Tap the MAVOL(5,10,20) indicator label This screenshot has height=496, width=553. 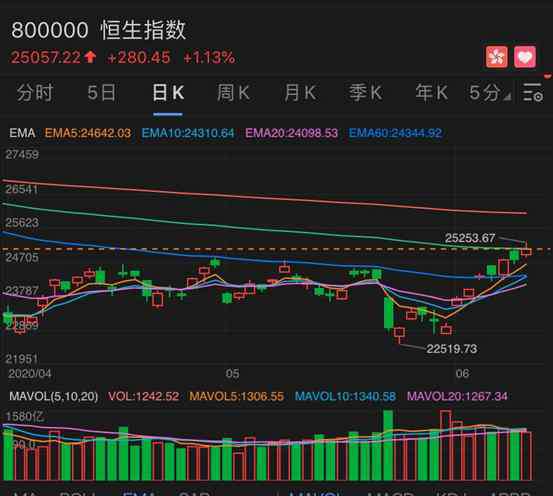point(54,396)
